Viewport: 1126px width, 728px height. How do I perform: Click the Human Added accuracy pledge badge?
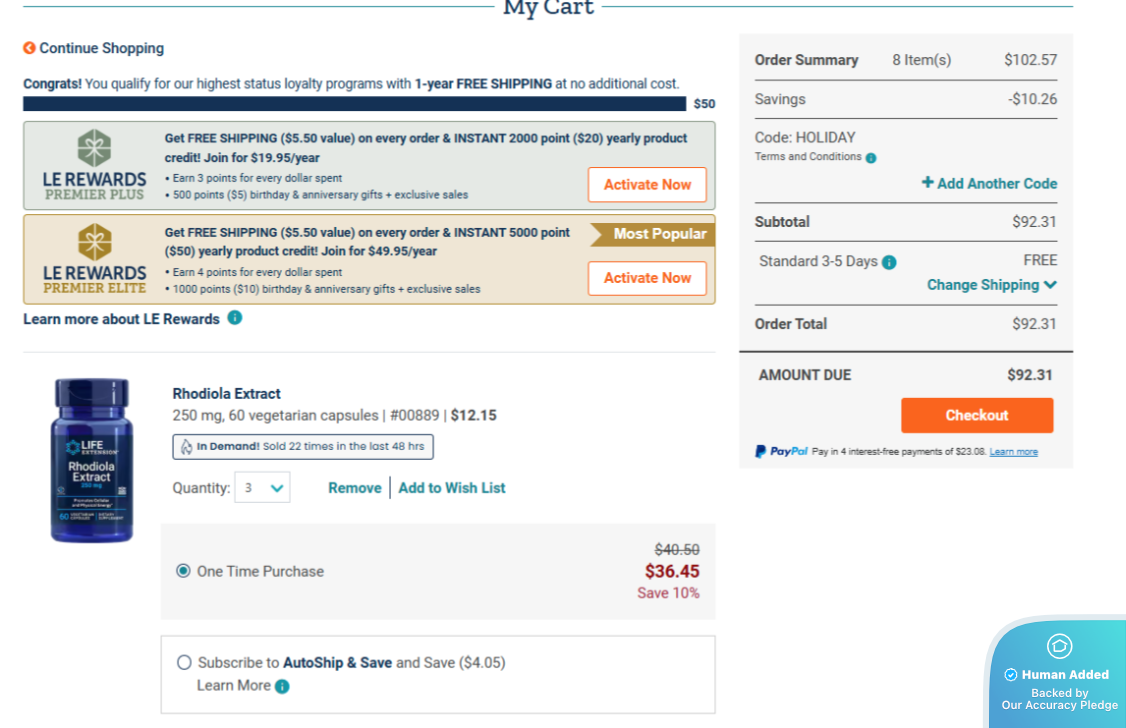point(1059,675)
